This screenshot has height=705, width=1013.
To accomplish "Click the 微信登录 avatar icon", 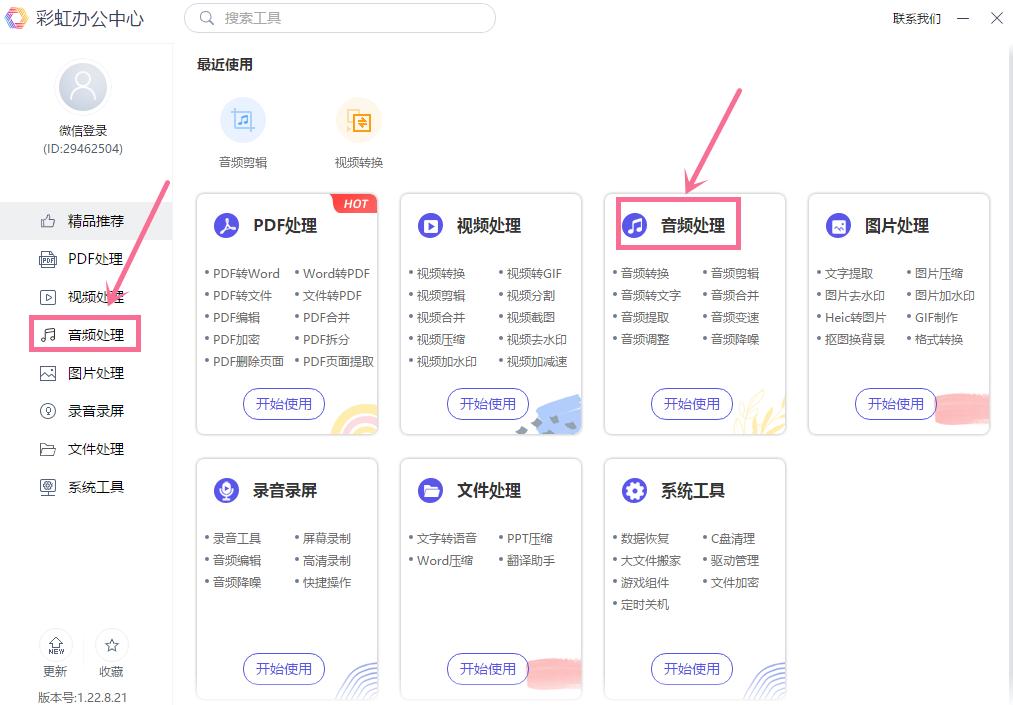I will 81,86.
